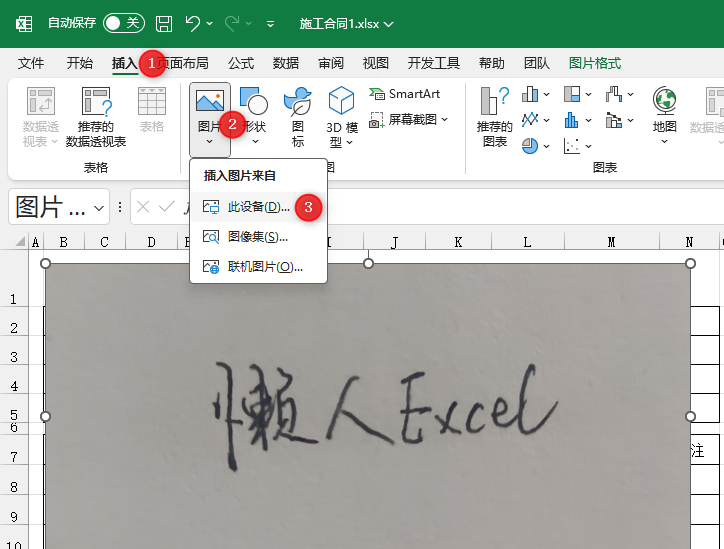Choose 图像集(S)... stock images option
The height and width of the screenshot is (549, 724).
[x=259, y=237]
